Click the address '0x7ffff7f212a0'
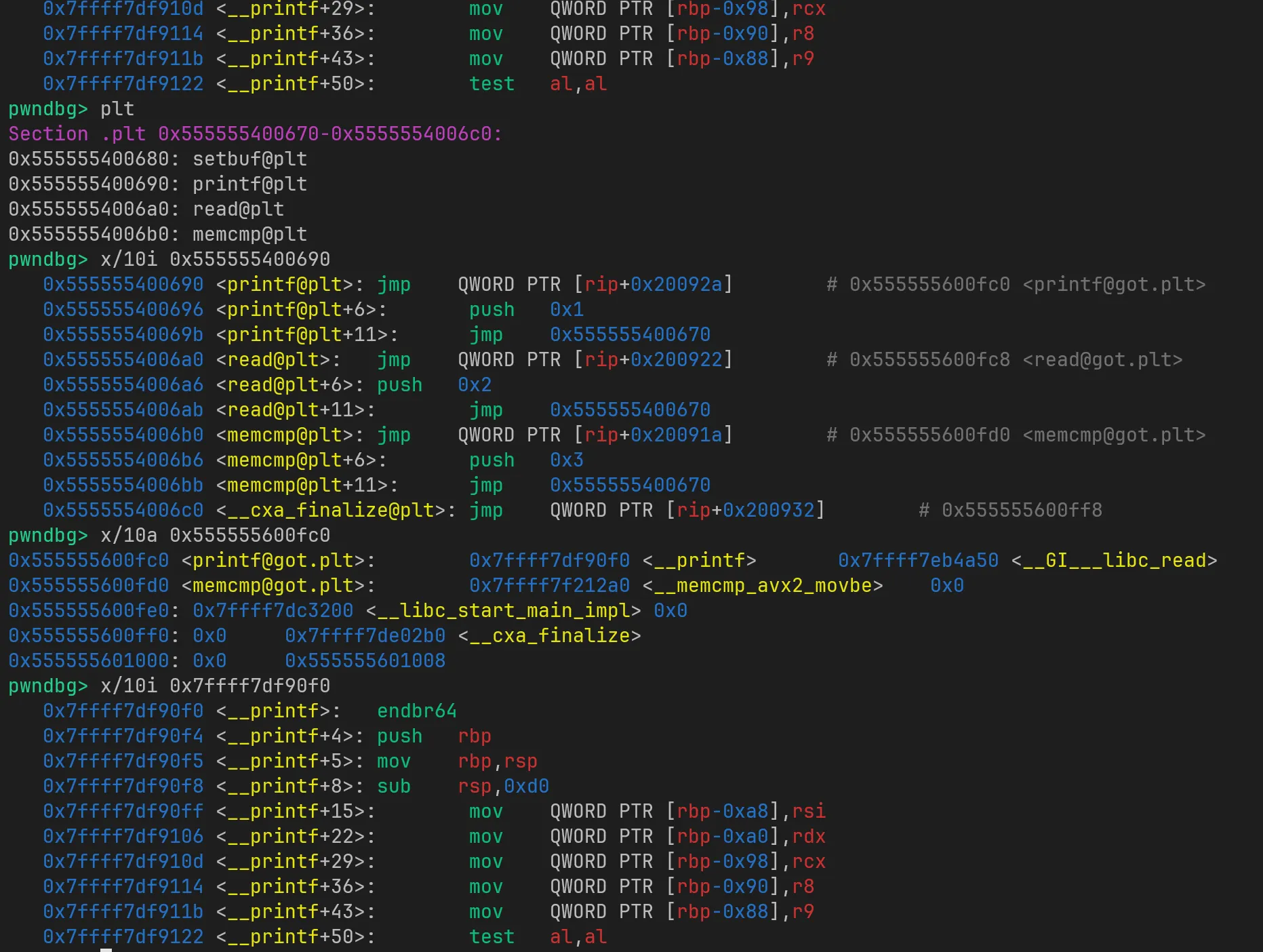 click(549, 586)
